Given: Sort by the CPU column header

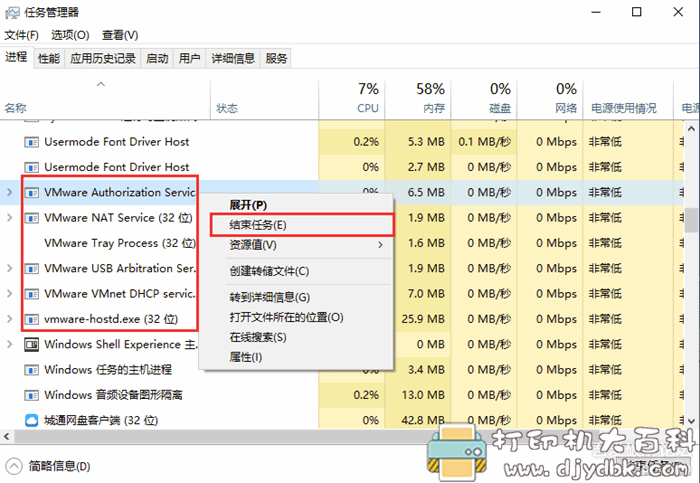Looking at the screenshot, I should coord(352,100).
